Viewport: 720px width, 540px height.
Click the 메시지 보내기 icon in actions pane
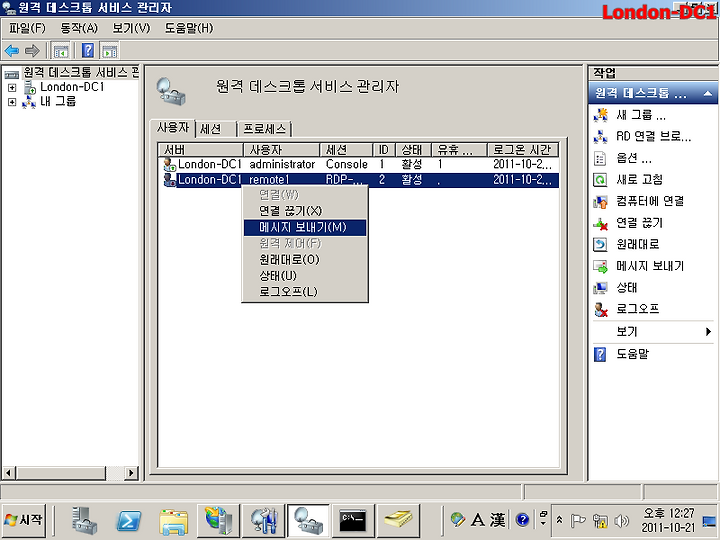point(601,266)
